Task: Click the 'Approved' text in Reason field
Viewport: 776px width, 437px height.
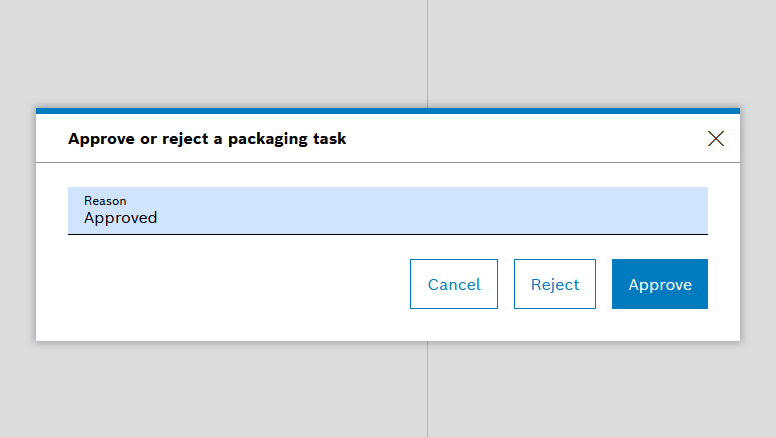Action: pyautogui.click(x=120, y=218)
